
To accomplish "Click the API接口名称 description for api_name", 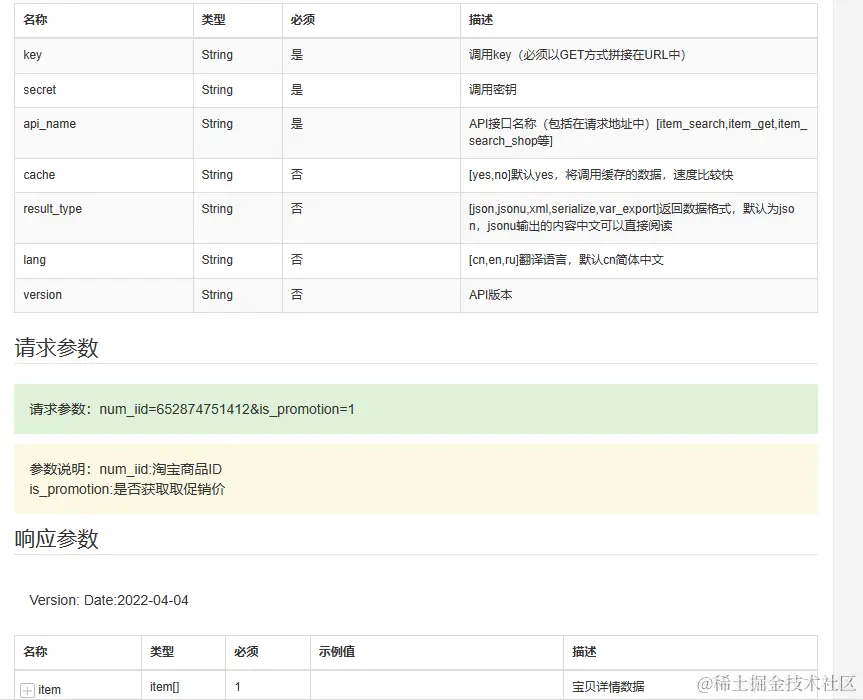I will coord(638,133).
